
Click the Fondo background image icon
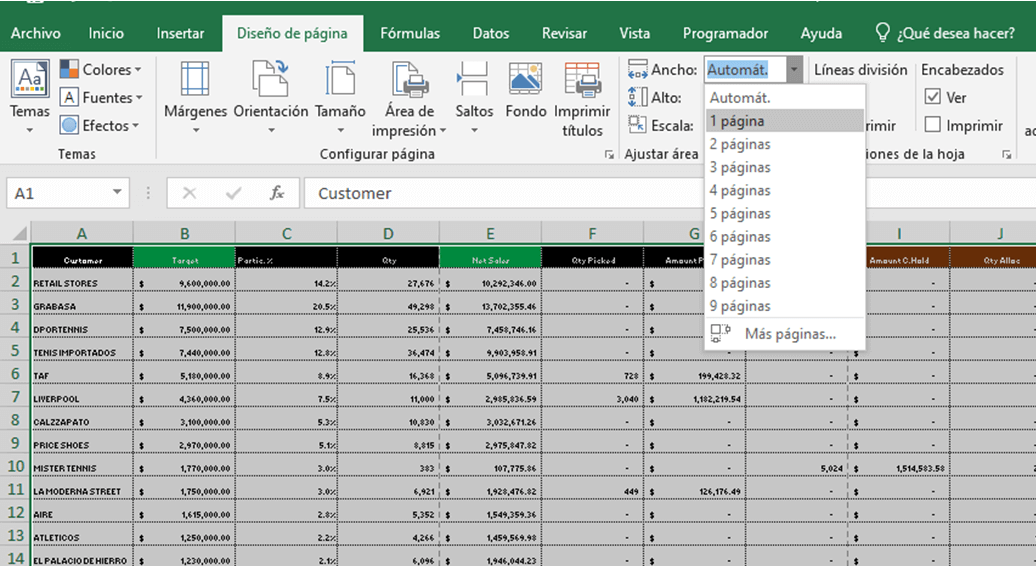[x=525, y=79]
